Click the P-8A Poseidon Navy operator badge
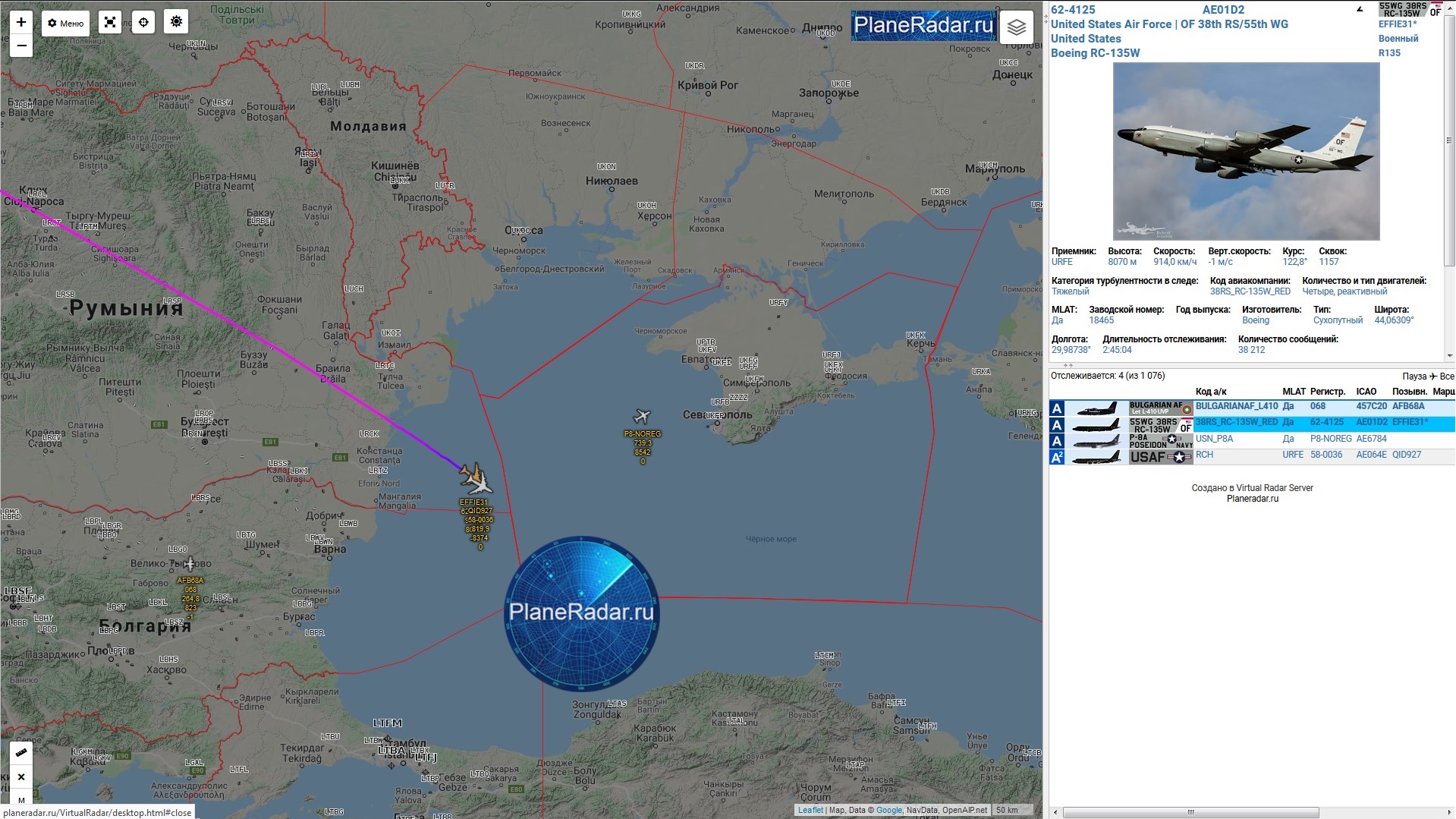Screen dimensions: 1456x819 1161,441
